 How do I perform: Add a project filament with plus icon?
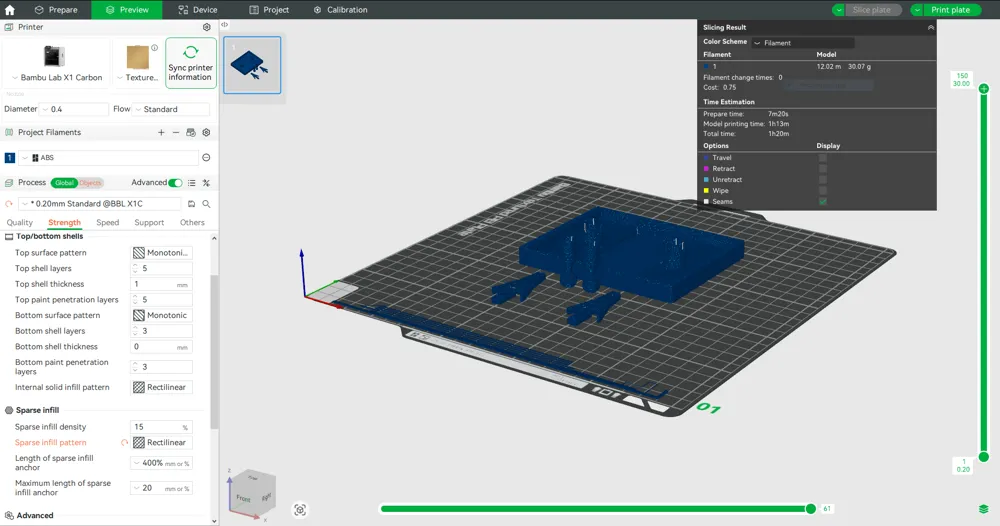pos(161,133)
